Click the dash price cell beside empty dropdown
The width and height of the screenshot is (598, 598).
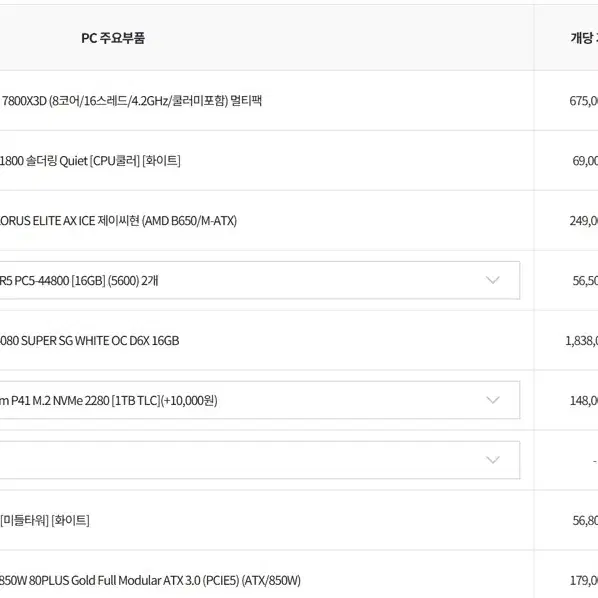point(595,461)
